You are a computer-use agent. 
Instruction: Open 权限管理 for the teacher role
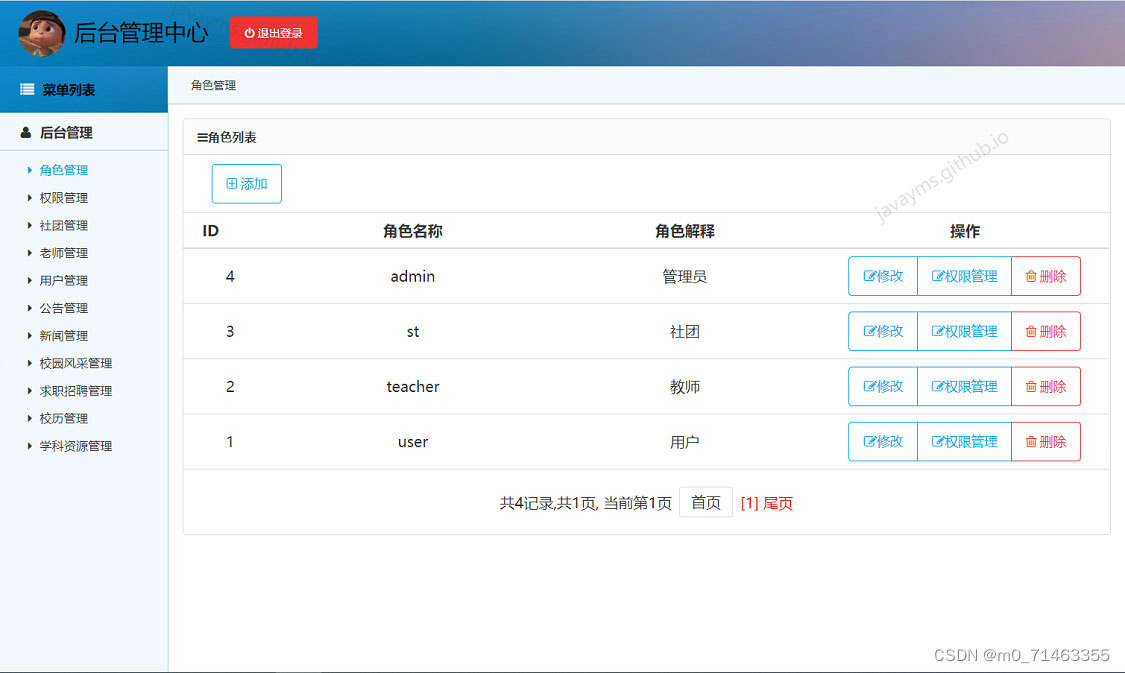964,387
